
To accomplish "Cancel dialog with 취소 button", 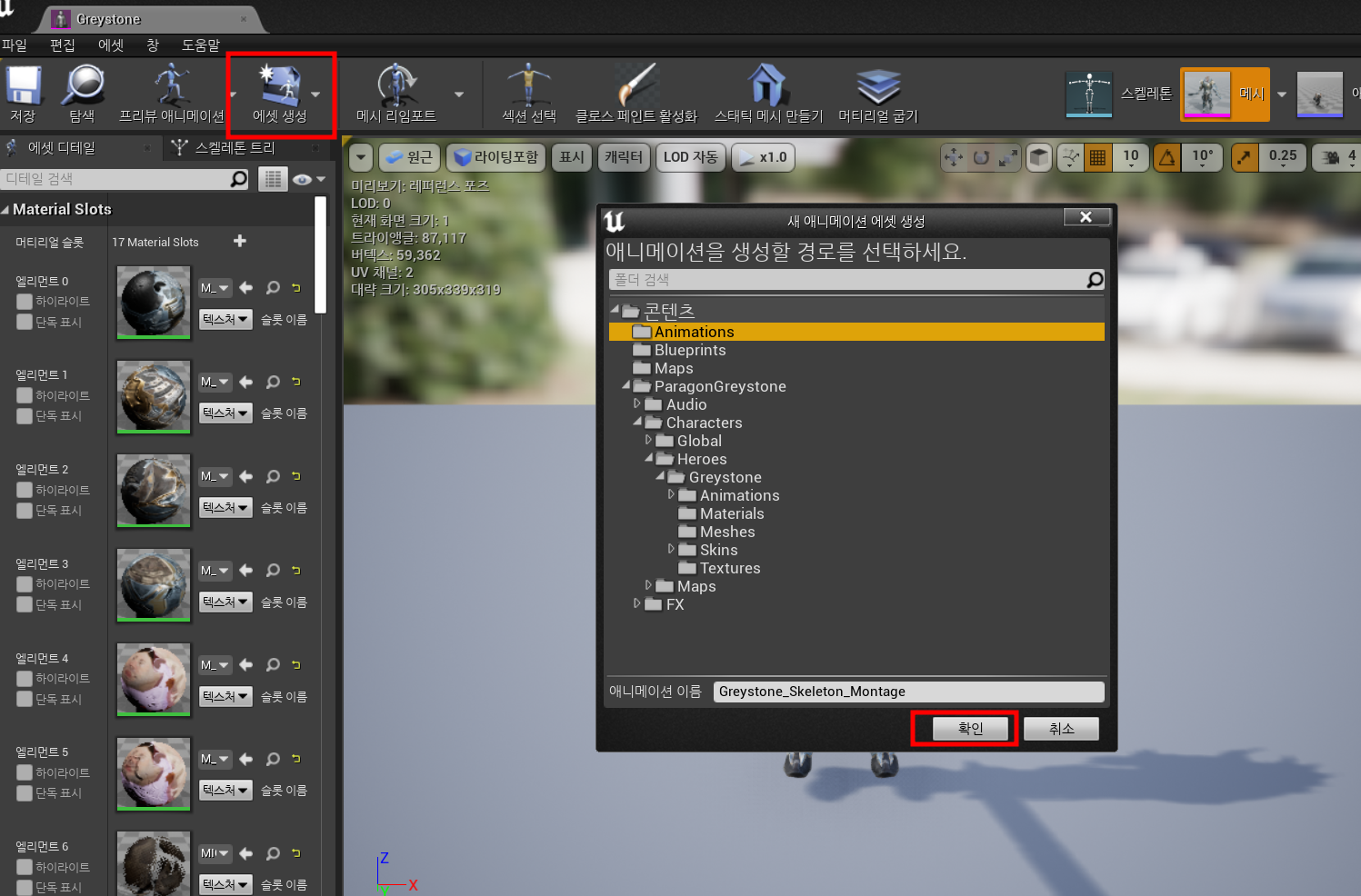I will point(1061,729).
